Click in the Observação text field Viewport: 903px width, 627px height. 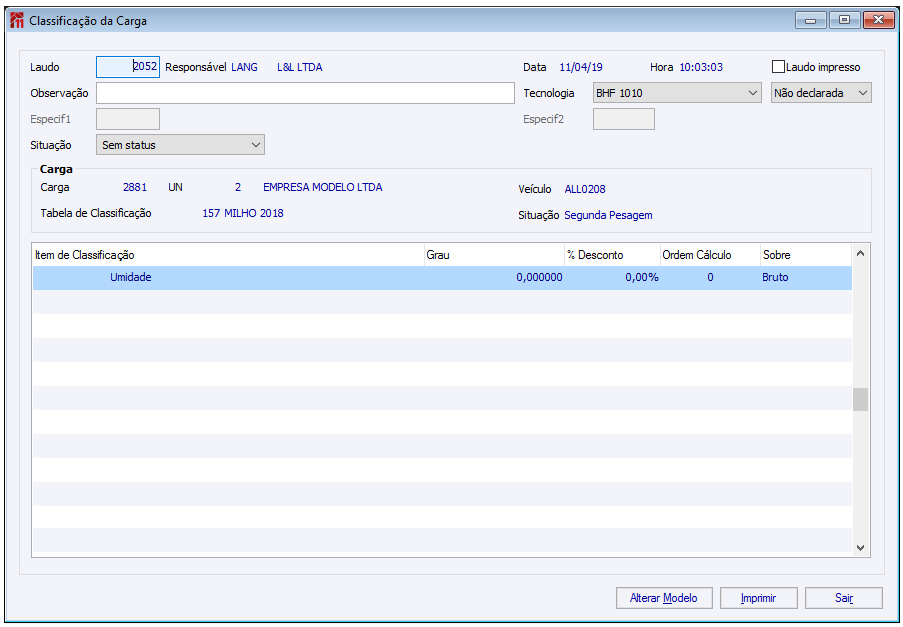(305, 93)
